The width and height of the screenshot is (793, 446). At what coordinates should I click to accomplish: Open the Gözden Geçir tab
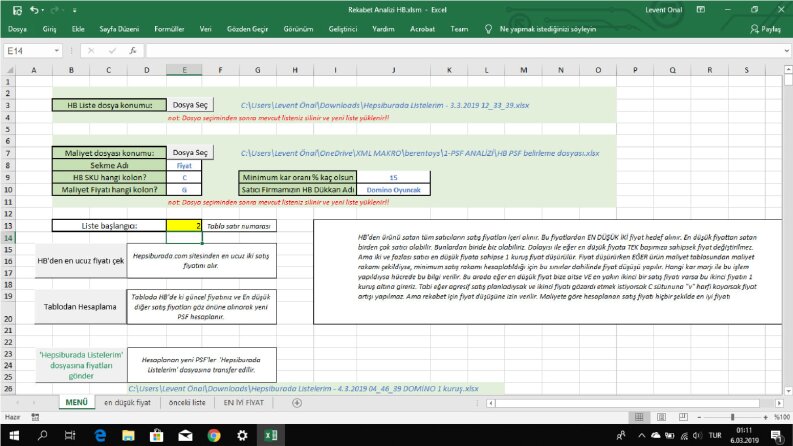pyautogui.click(x=247, y=29)
